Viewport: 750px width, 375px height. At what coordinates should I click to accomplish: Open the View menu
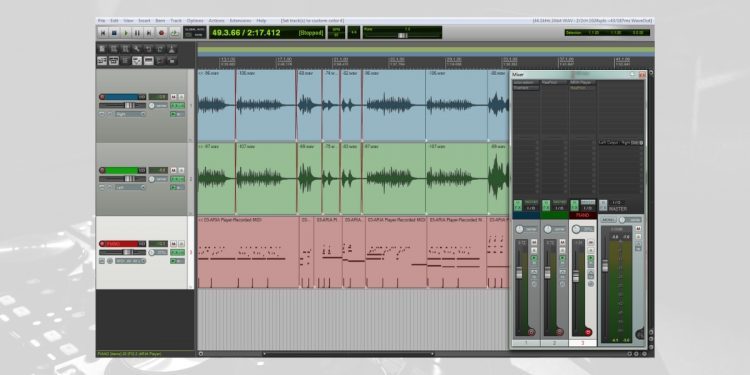tap(128, 21)
